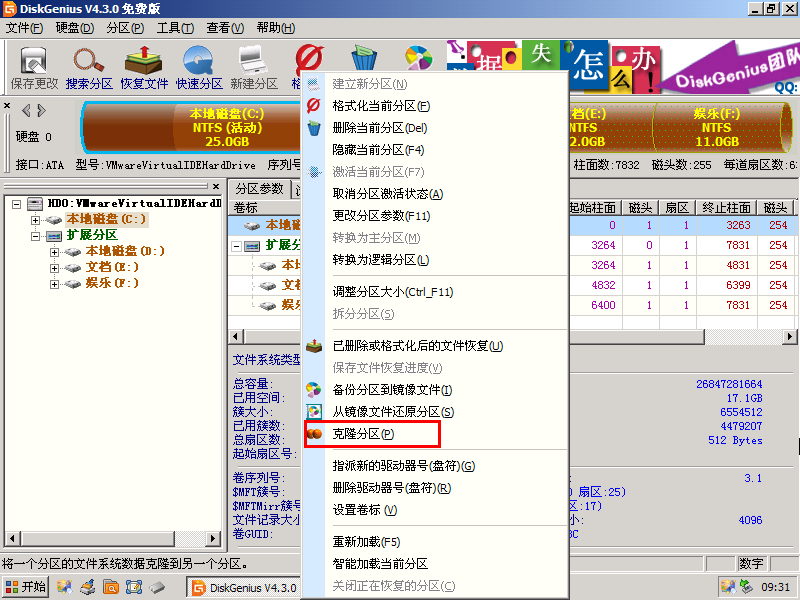Choose 重新加载(F5) entry

point(436,541)
